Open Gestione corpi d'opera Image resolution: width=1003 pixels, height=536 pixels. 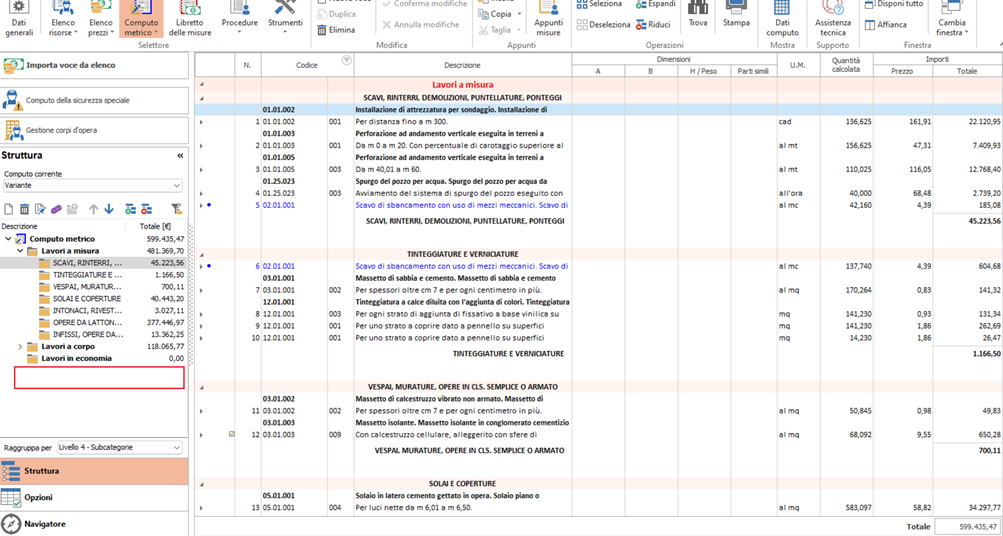(95, 130)
